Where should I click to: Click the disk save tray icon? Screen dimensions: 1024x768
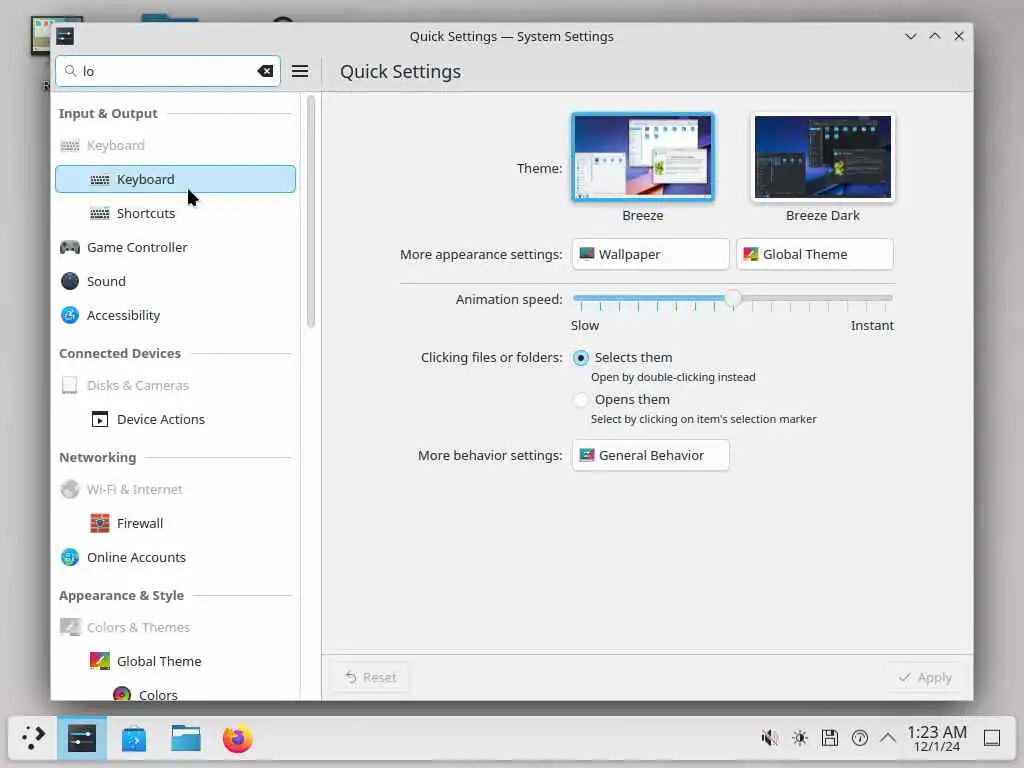coord(829,738)
